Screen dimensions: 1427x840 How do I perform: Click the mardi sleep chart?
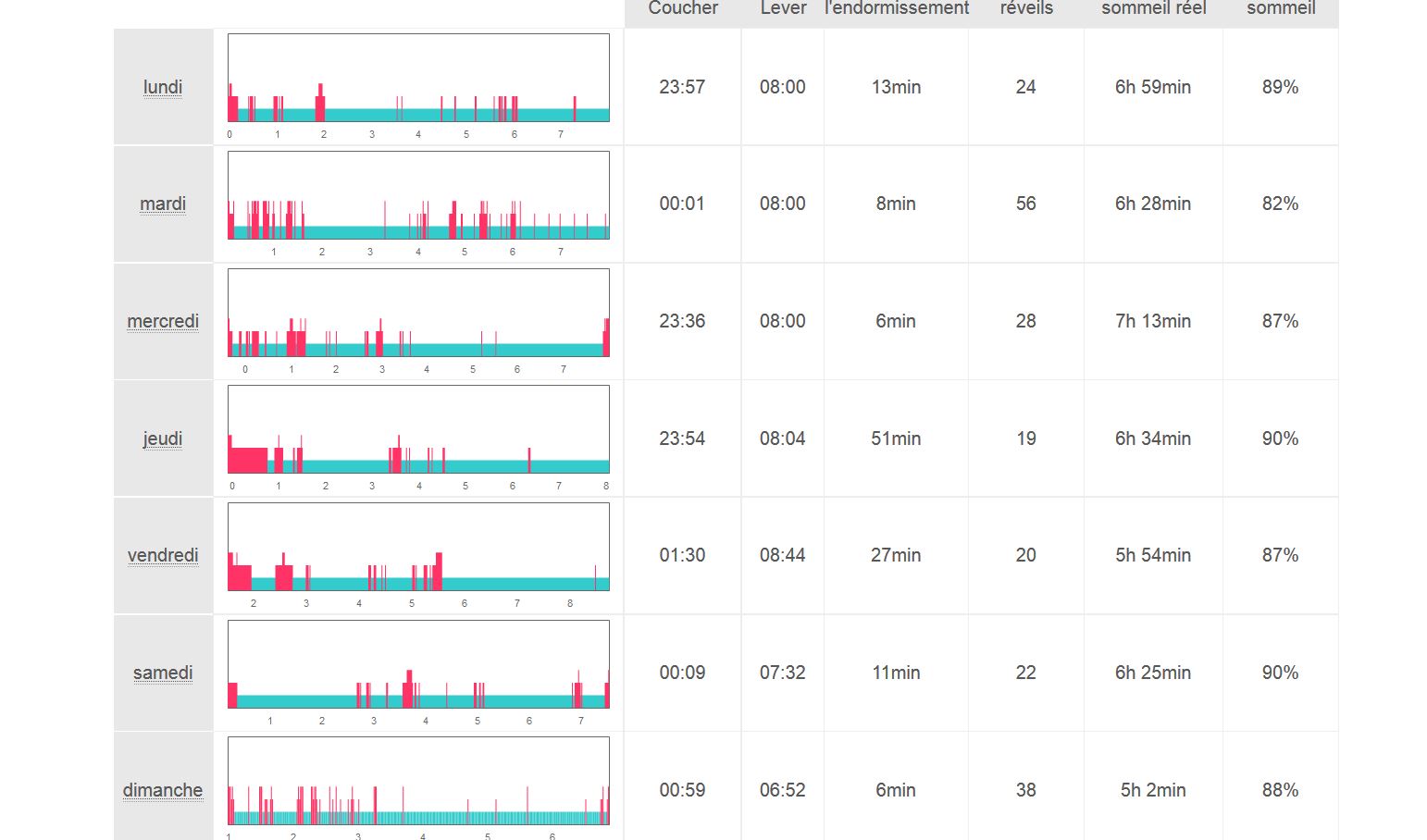pos(418,195)
